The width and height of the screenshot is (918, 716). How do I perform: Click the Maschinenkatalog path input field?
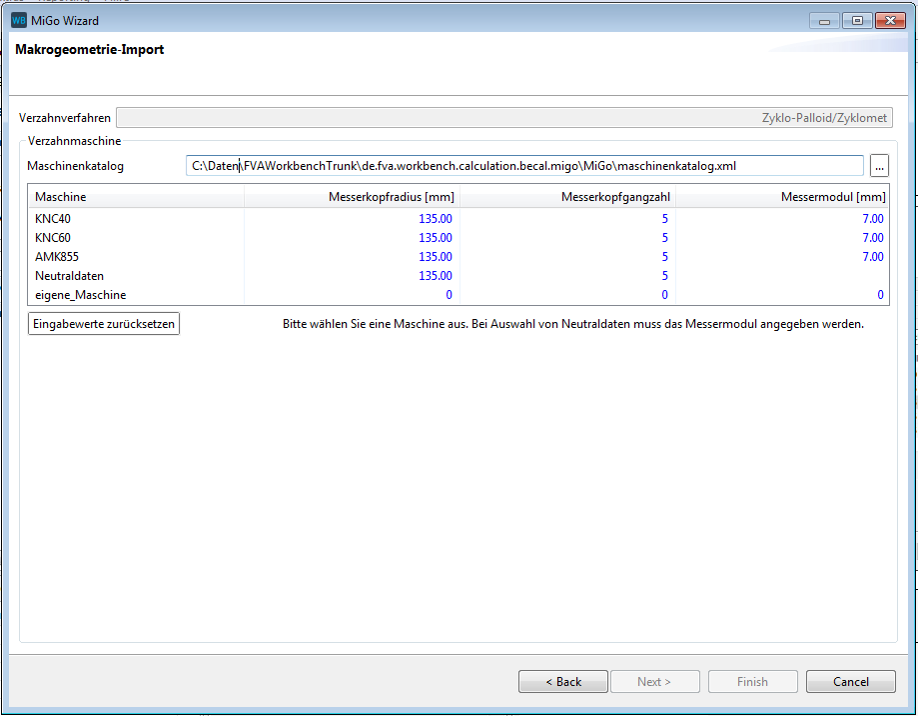(x=524, y=166)
